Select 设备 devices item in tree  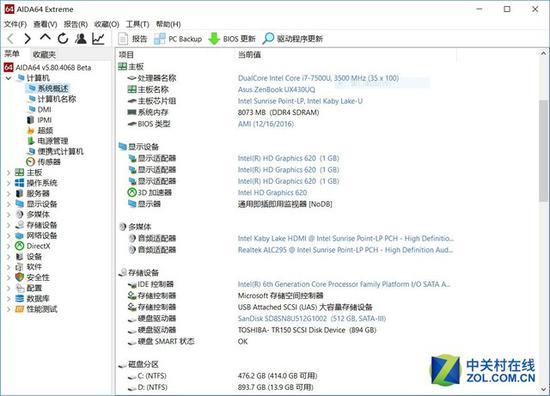click(x=28, y=257)
